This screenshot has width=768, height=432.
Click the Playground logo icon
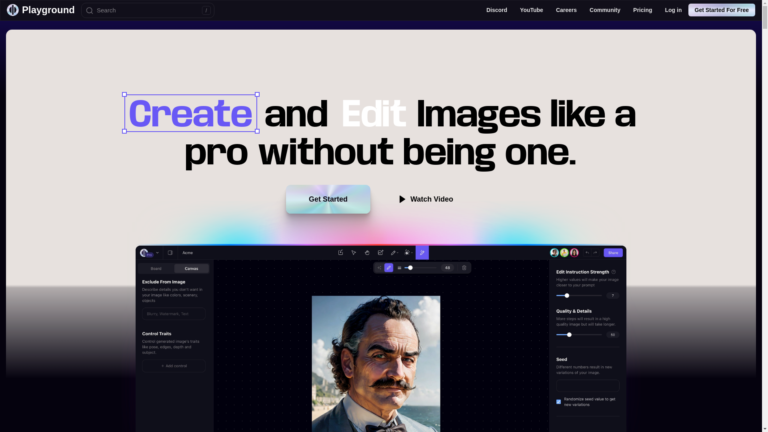coord(13,10)
